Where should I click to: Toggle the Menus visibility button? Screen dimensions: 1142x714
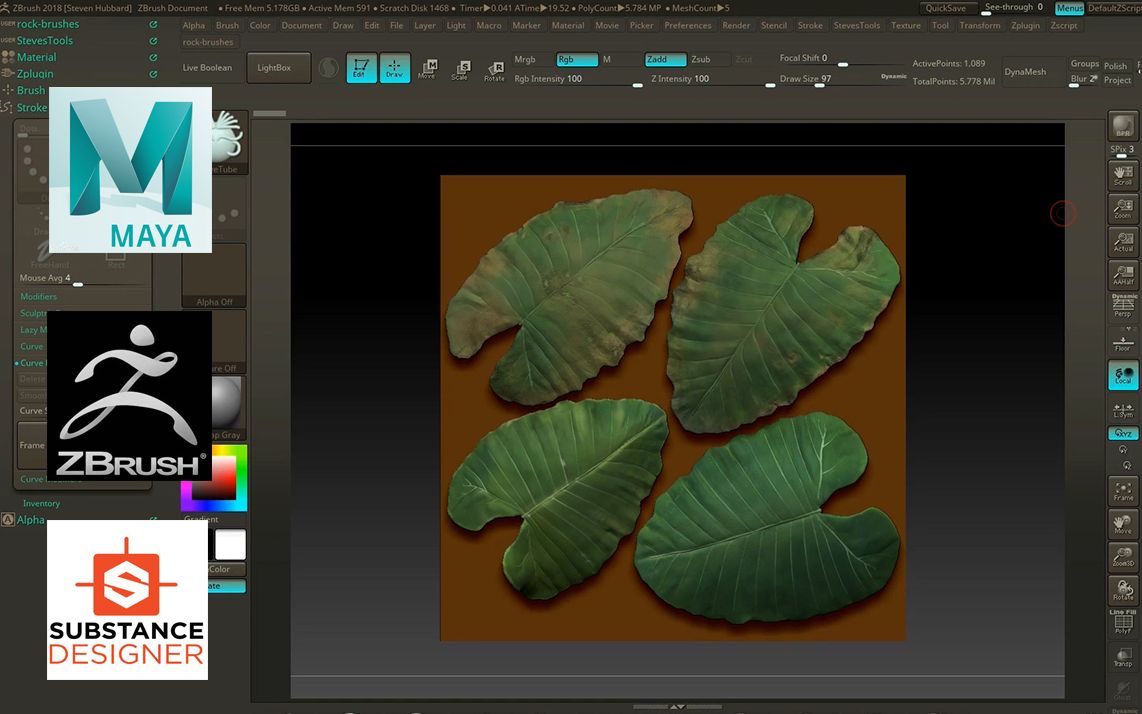[1069, 8]
